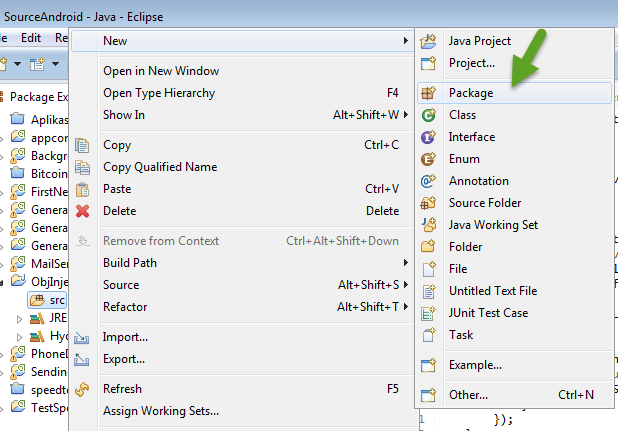The height and width of the screenshot is (431, 618).
Task: Select the ObjInje project in tree
Action: [x=39, y=282]
